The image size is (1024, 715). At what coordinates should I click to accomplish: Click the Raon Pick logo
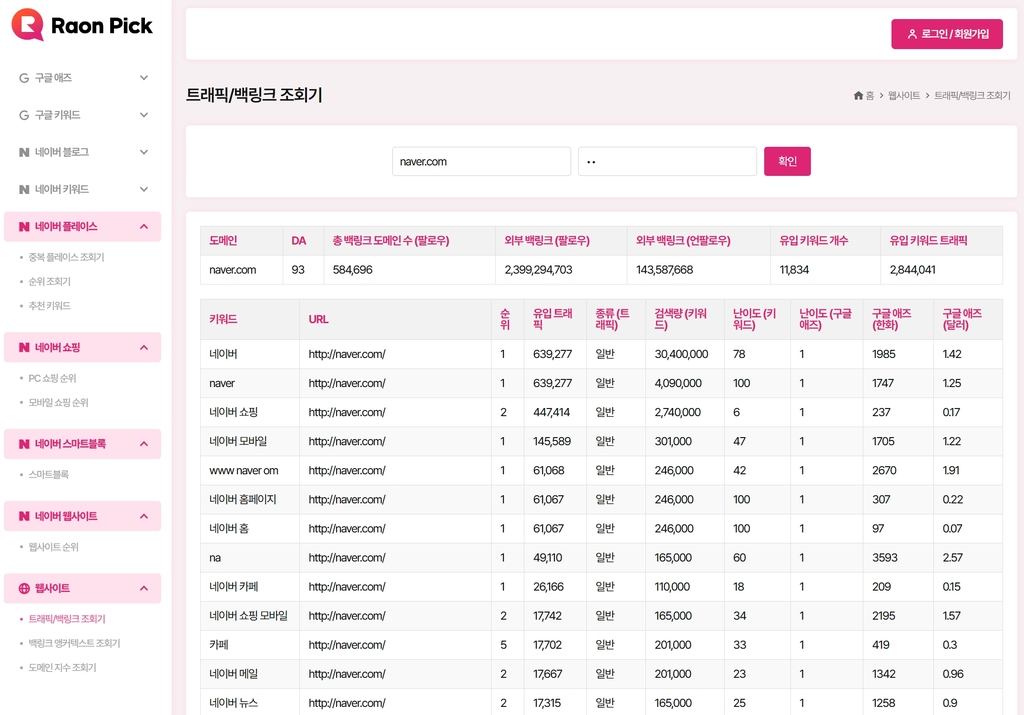click(82, 25)
